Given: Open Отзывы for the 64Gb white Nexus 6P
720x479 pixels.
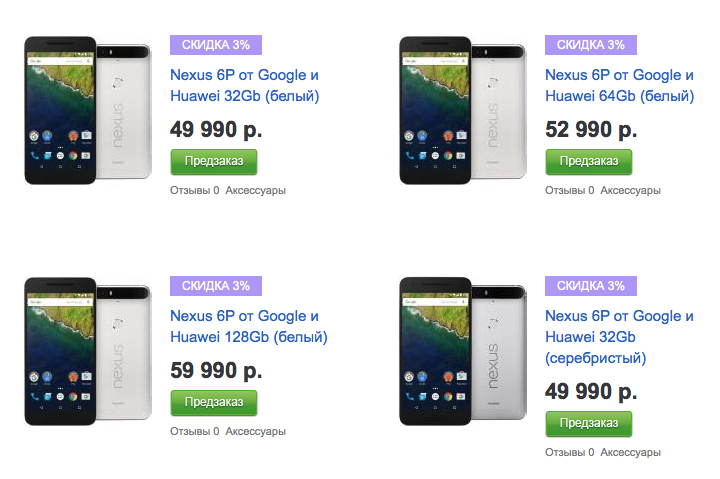Looking at the screenshot, I should (x=568, y=190).
